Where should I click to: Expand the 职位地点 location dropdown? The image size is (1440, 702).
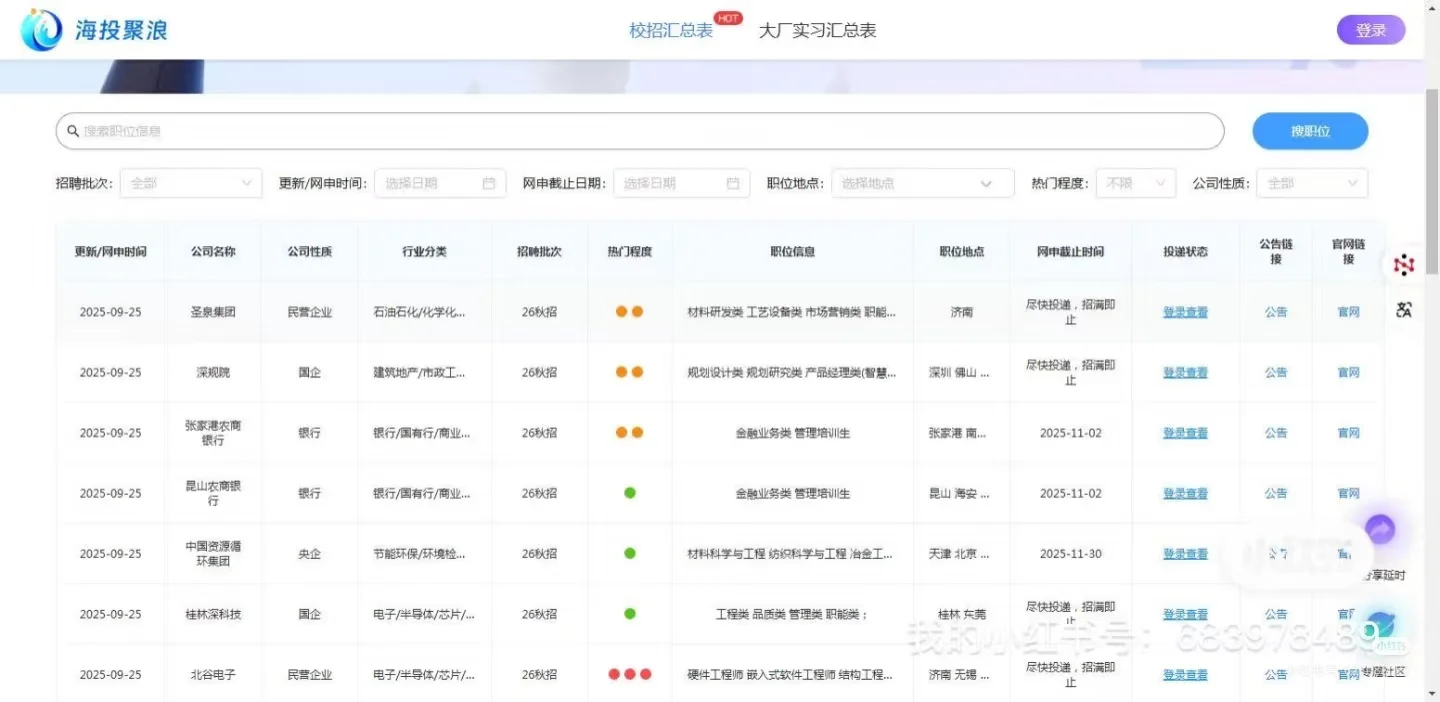coord(923,183)
